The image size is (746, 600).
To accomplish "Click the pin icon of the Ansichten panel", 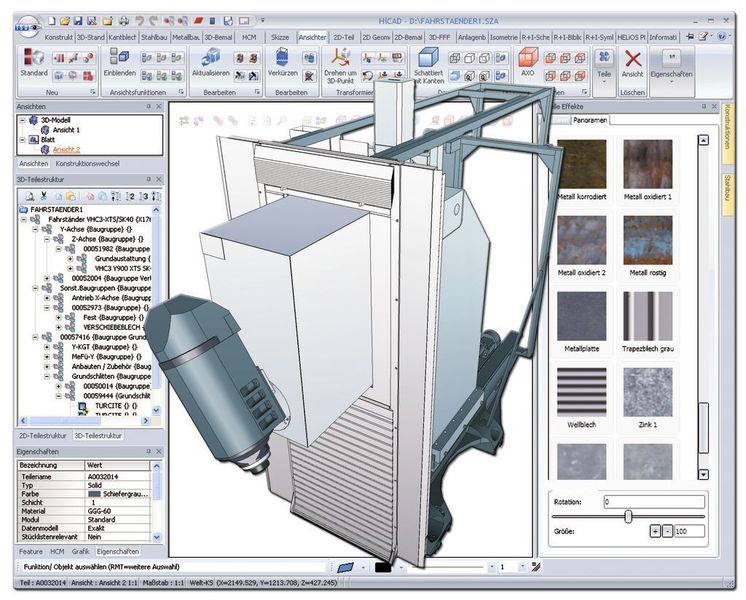I will tap(148, 107).
